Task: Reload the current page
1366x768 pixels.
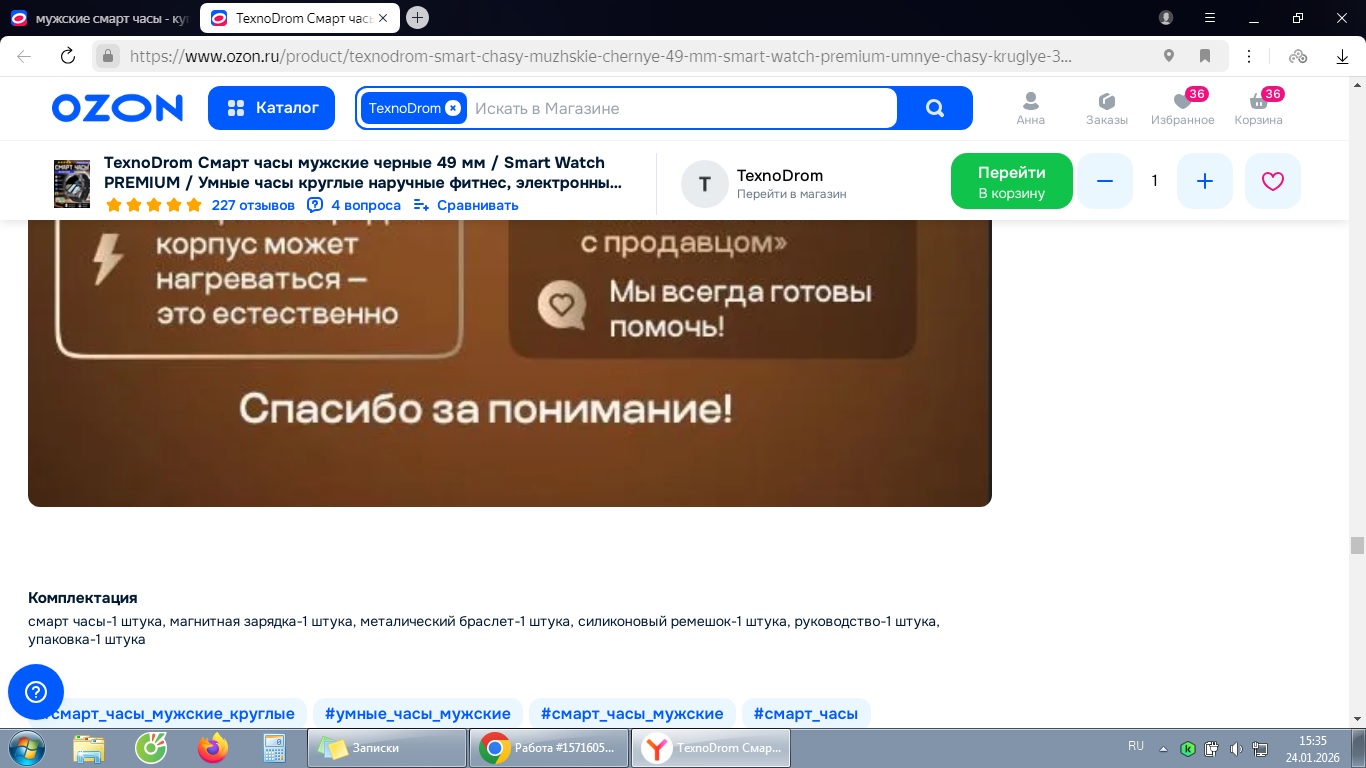Action: [68, 56]
